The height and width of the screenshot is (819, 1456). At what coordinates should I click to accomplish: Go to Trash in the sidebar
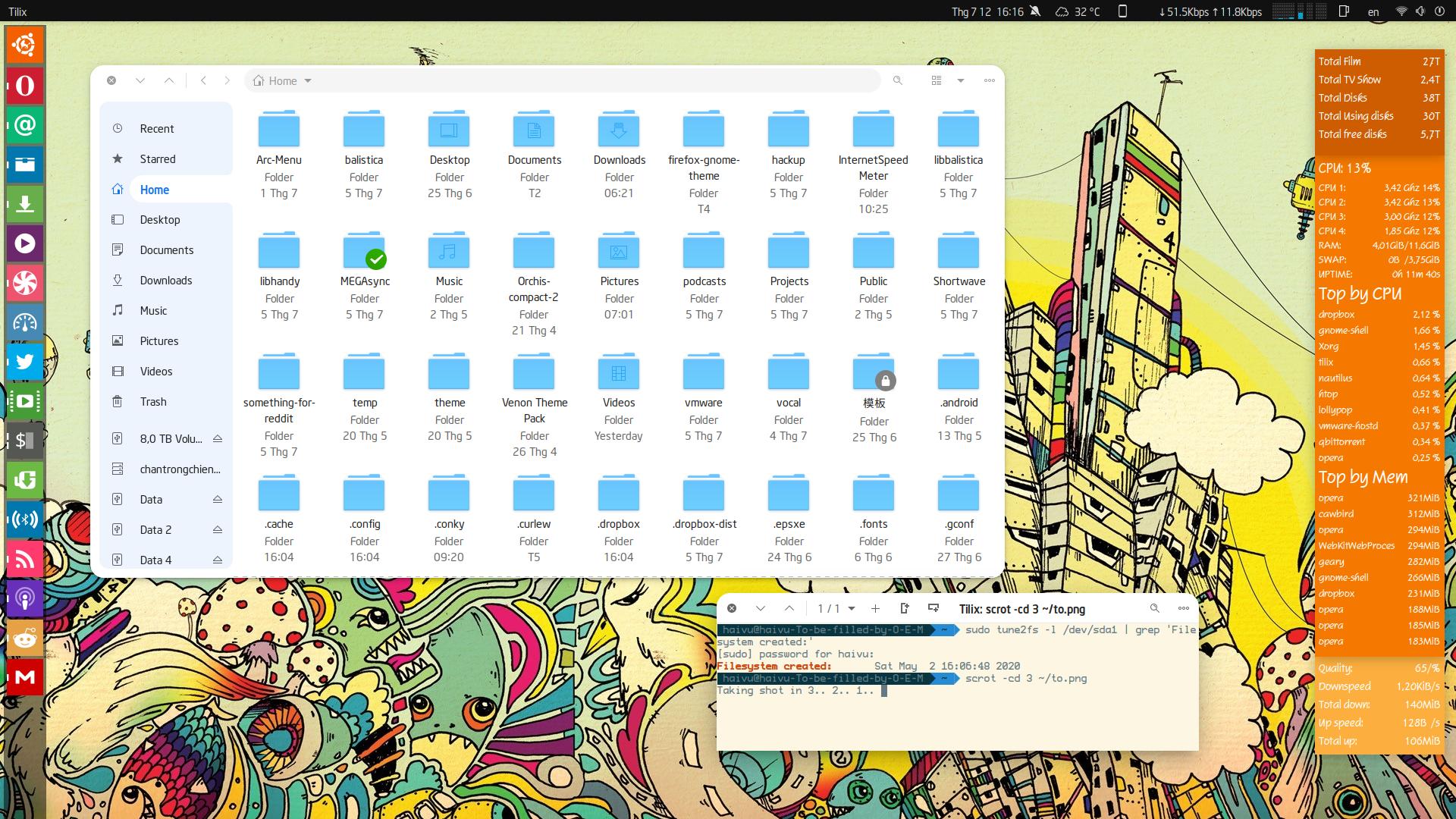166,402
